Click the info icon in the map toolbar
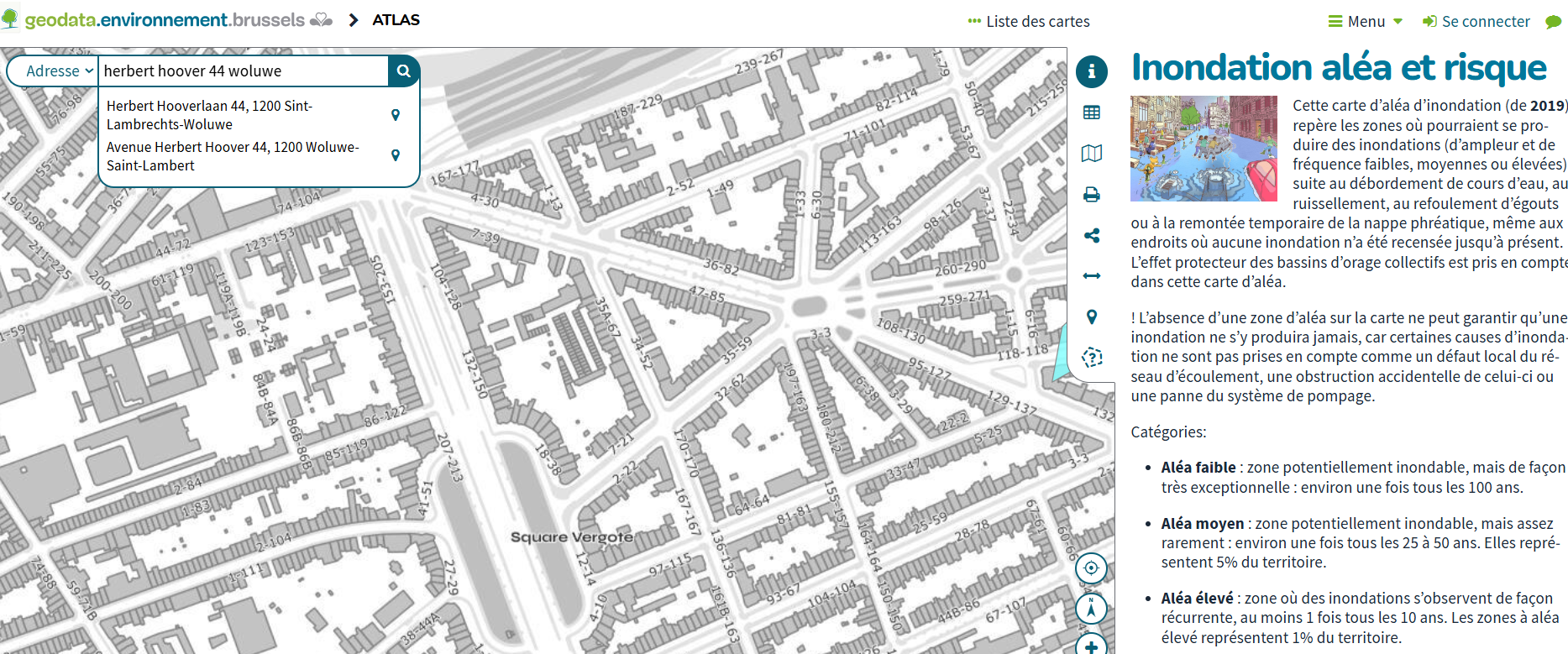Image resolution: width=1568 pixels, height=654 pixels. 1091,71
